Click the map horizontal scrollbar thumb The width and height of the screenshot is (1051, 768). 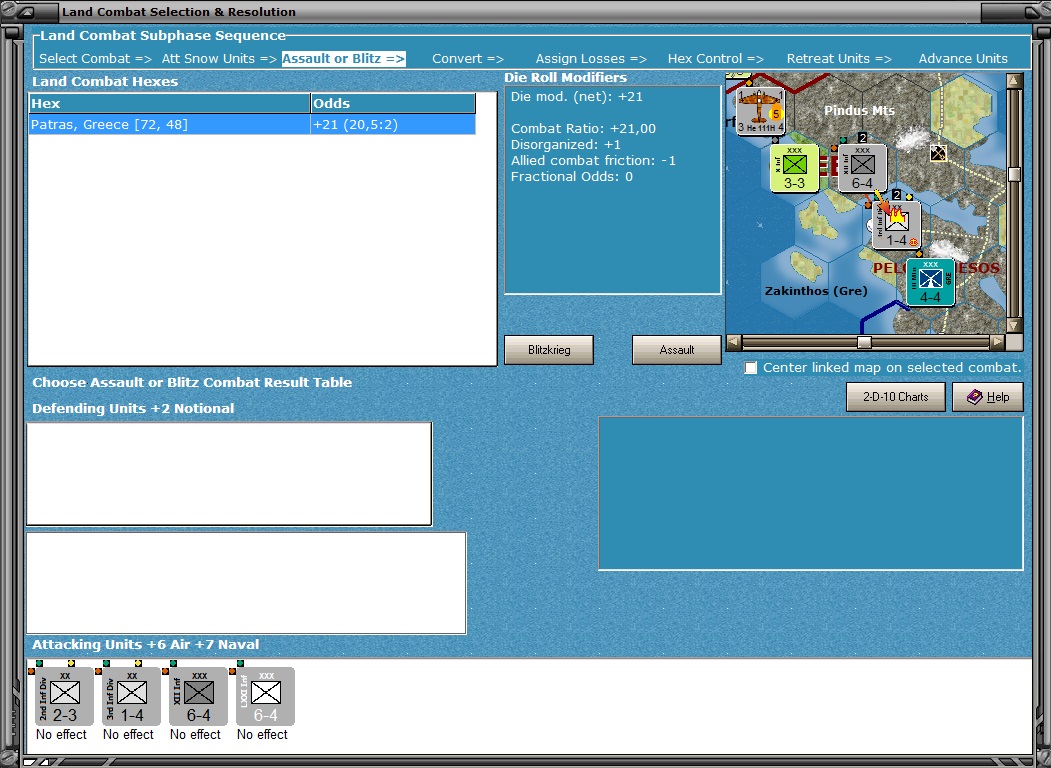(865, 342)
